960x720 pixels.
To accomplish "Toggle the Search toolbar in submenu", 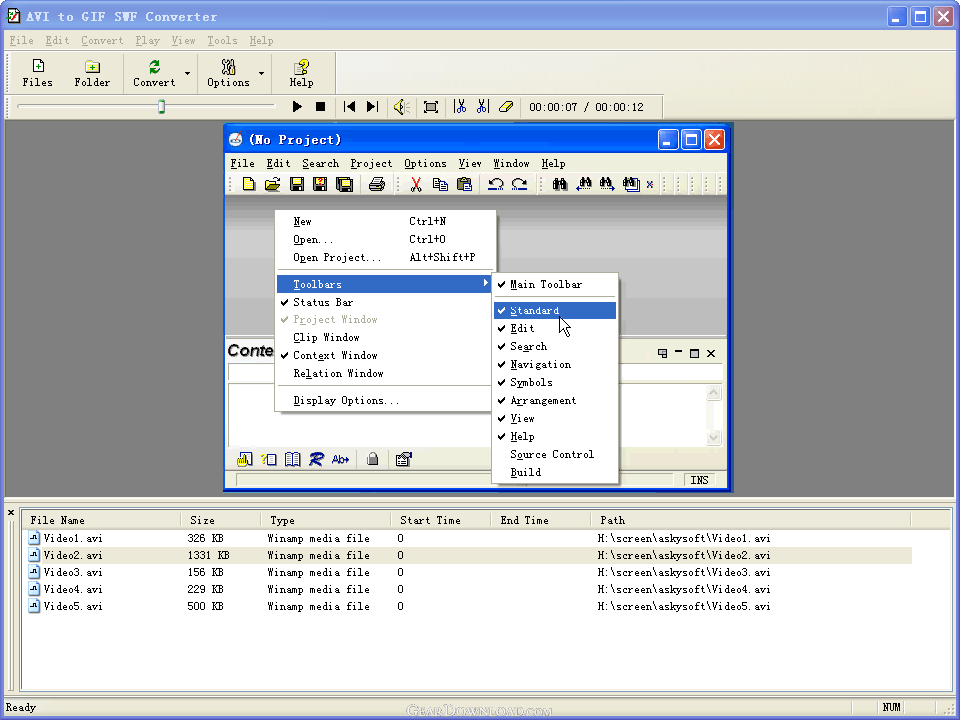I will pos(555,347).
